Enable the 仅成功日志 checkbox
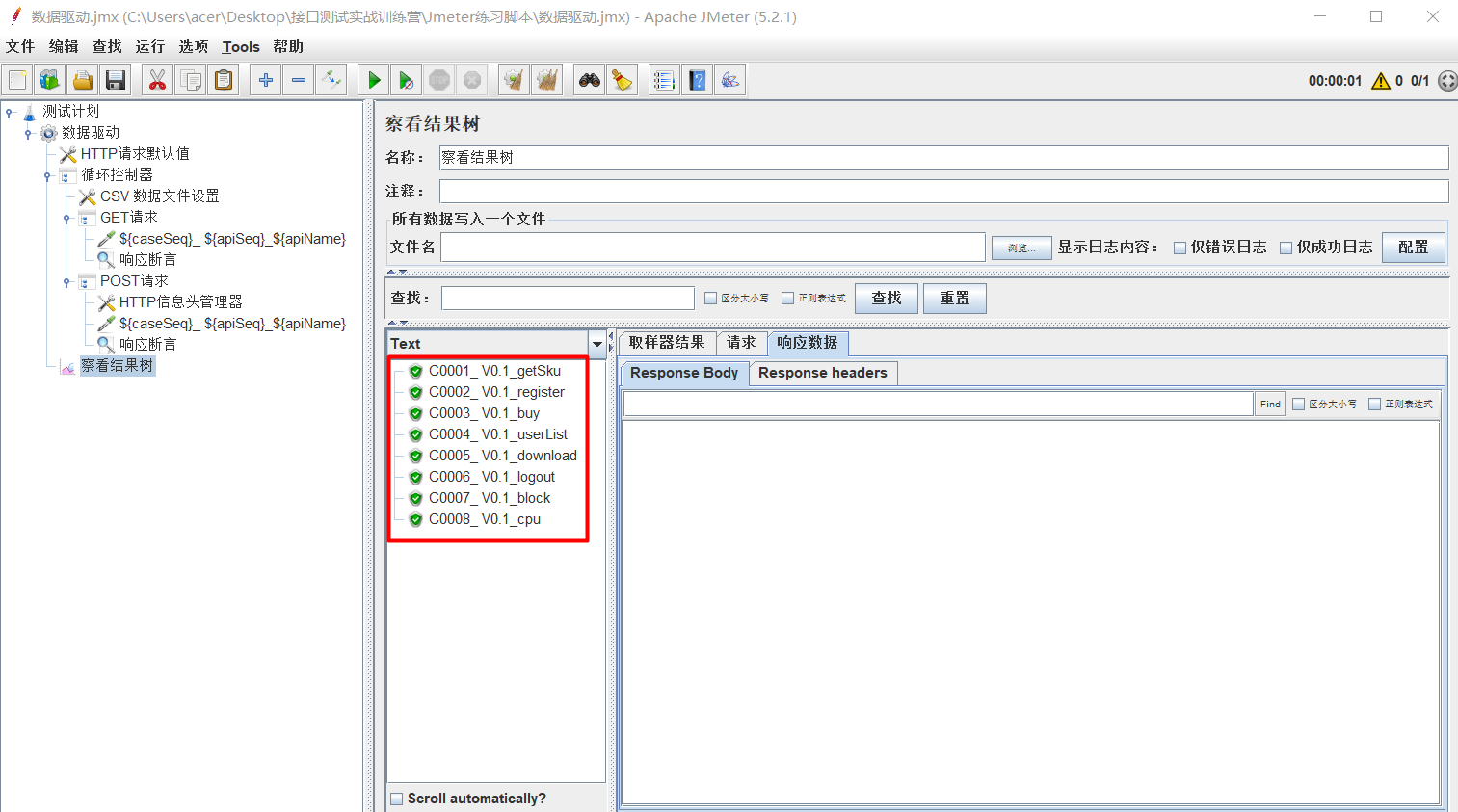The image size is (1458, 812). 1286,248
